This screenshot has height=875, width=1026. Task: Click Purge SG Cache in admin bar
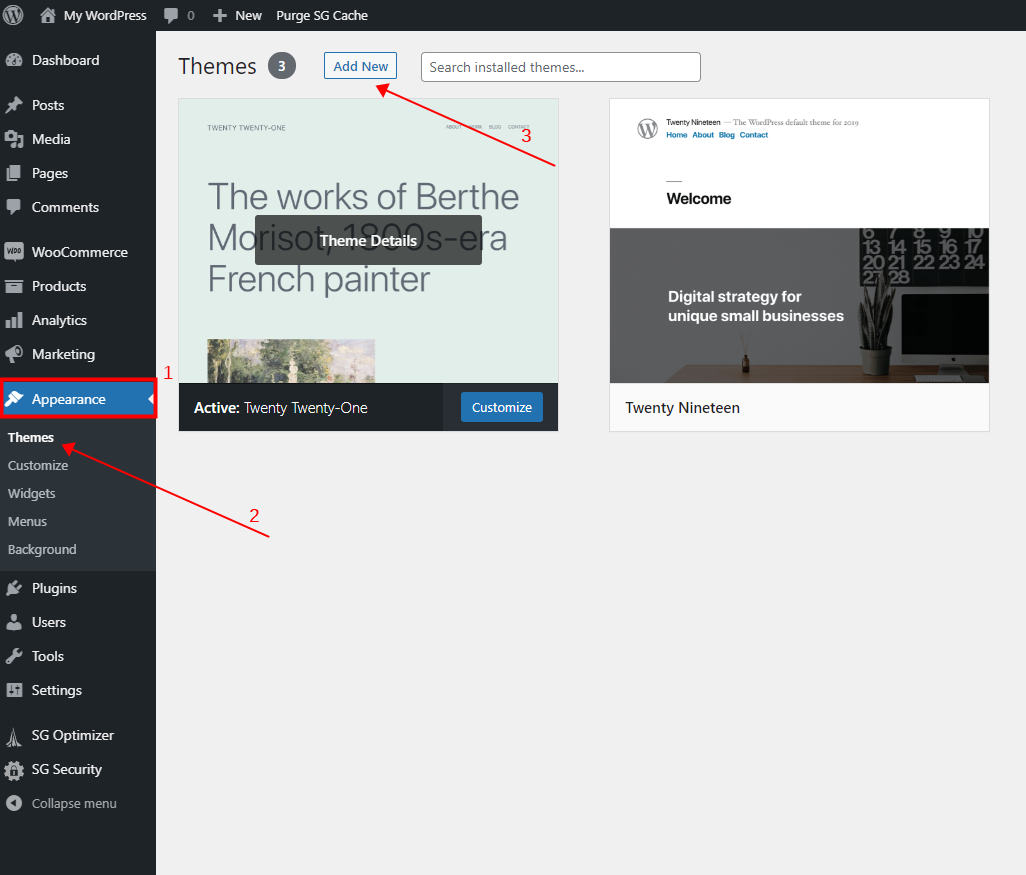click(x=322, y=16)
